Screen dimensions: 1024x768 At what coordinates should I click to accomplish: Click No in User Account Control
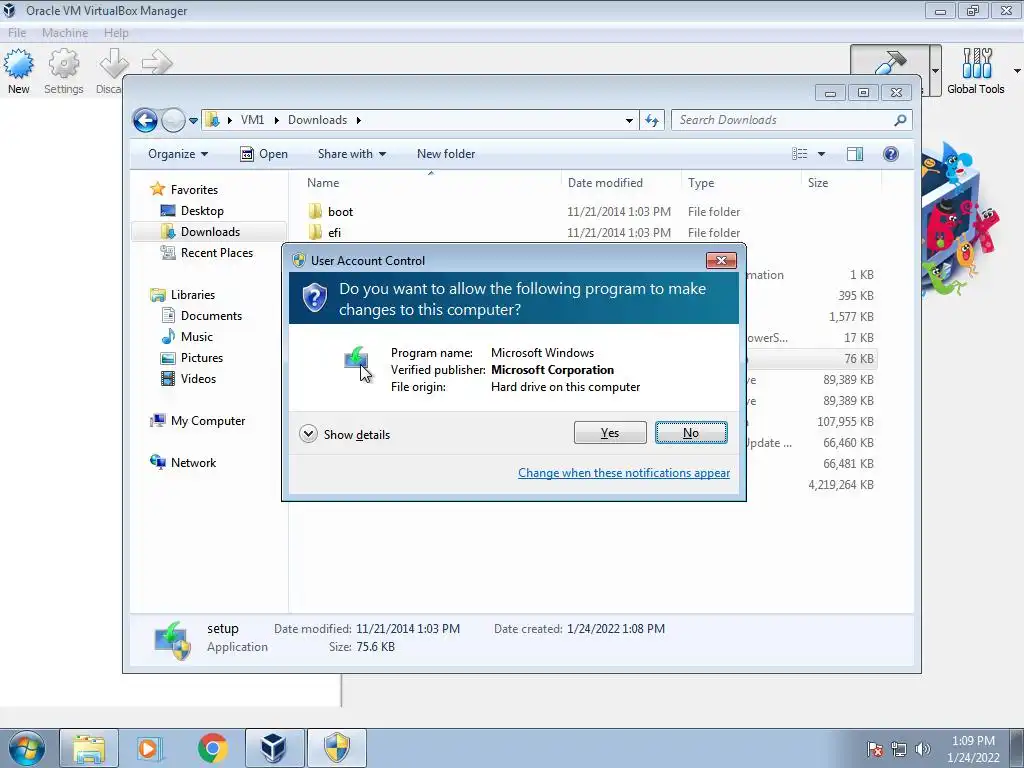coord(691,433)
